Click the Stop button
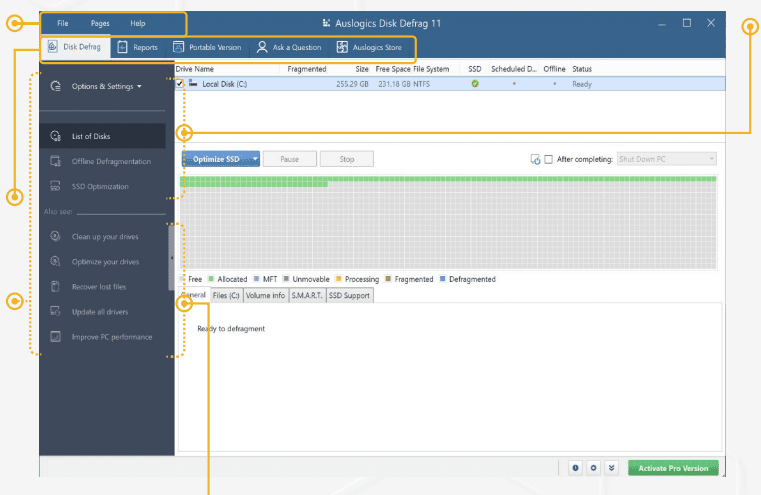 347,159
